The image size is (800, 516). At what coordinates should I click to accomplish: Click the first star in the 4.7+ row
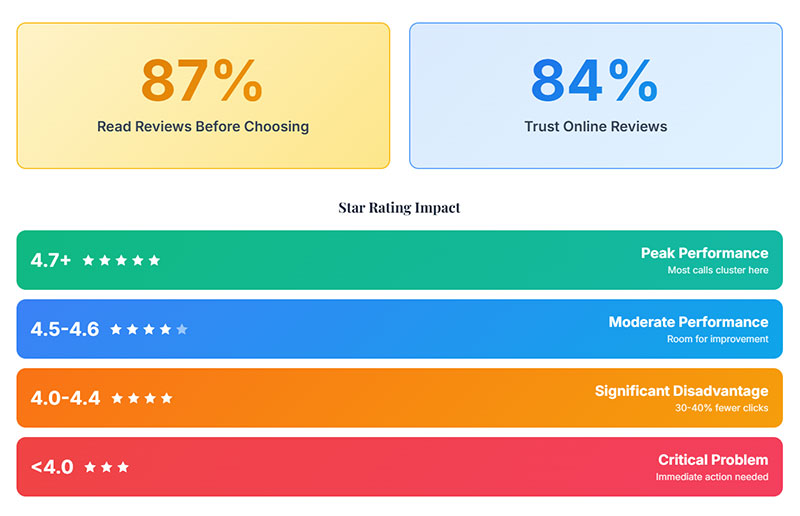pyautogui.click(x=88, y=260)
